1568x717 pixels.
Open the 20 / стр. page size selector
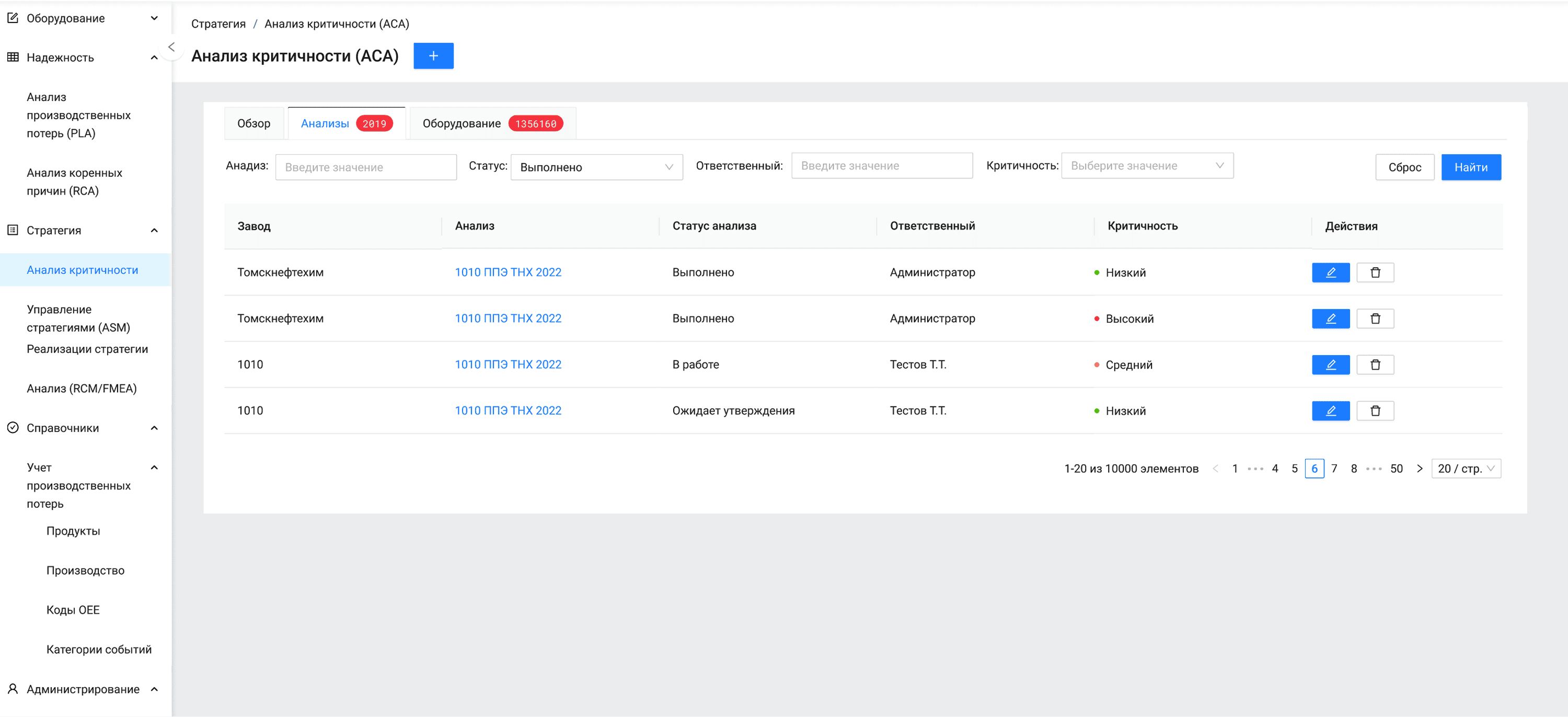[x=1465, y=469]
